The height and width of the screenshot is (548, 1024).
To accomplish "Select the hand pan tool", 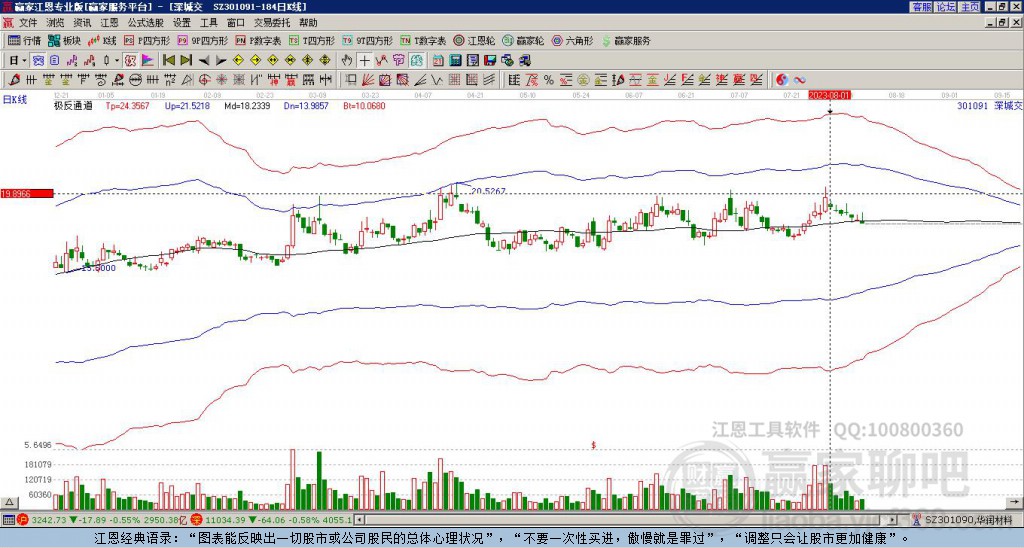I will (x=347, y=61).
